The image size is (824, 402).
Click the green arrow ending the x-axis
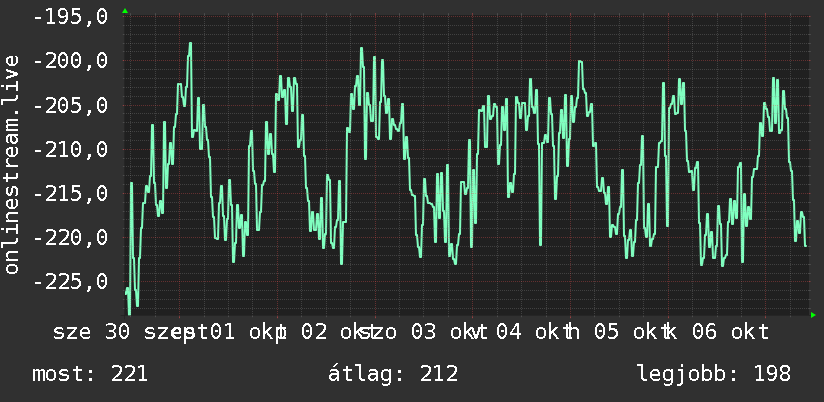point(813,315)
